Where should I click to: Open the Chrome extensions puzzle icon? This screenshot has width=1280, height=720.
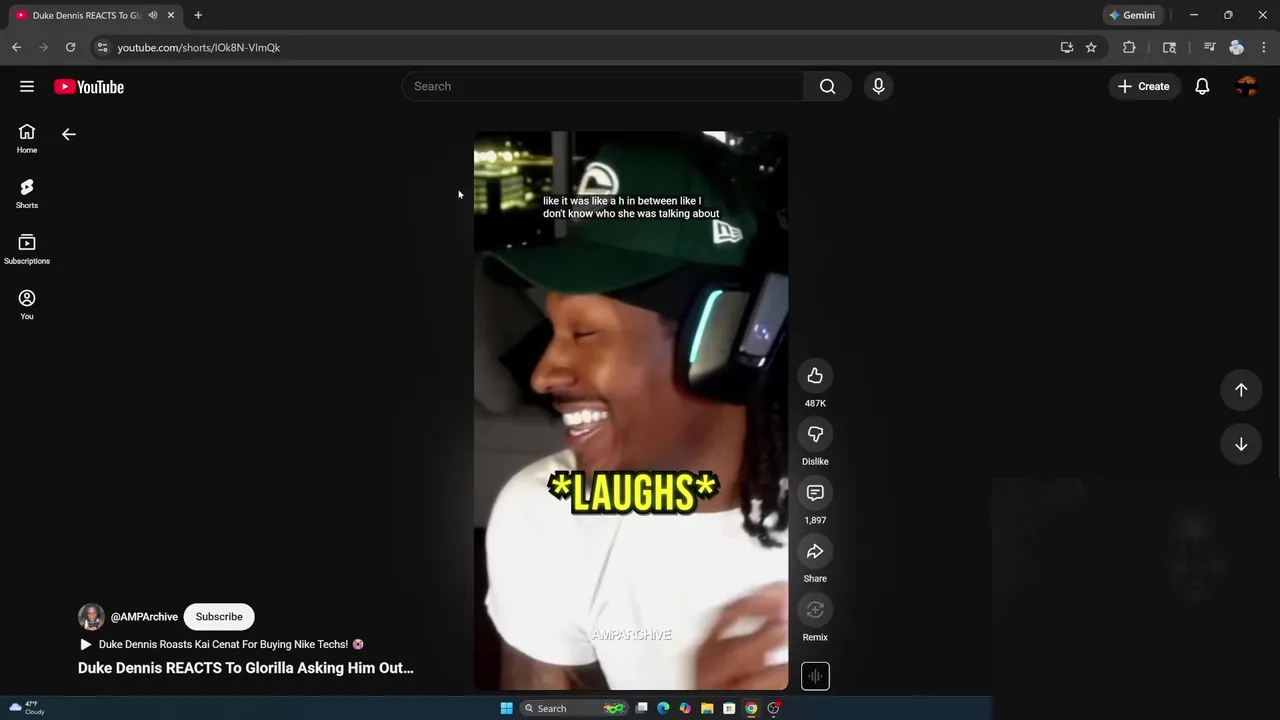tap(1129, 47)
